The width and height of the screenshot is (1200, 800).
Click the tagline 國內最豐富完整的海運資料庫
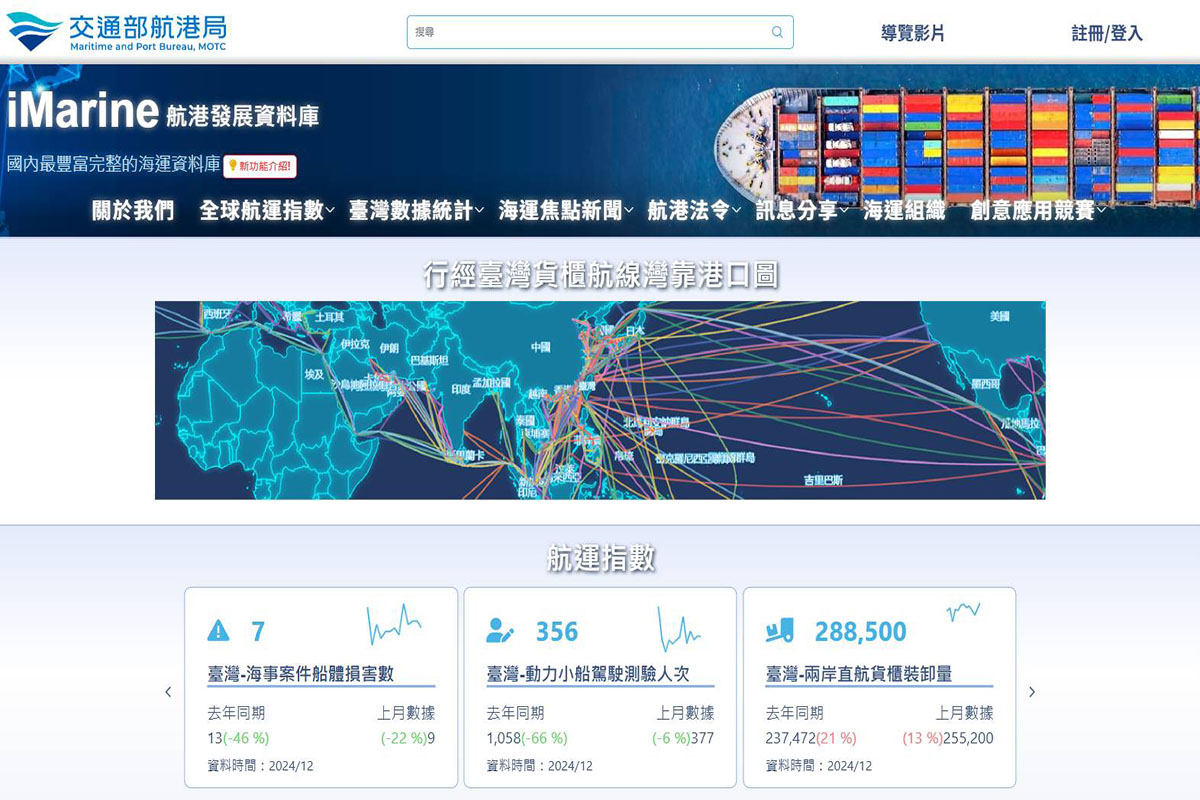pyautogui.click(x=113, y=164)
